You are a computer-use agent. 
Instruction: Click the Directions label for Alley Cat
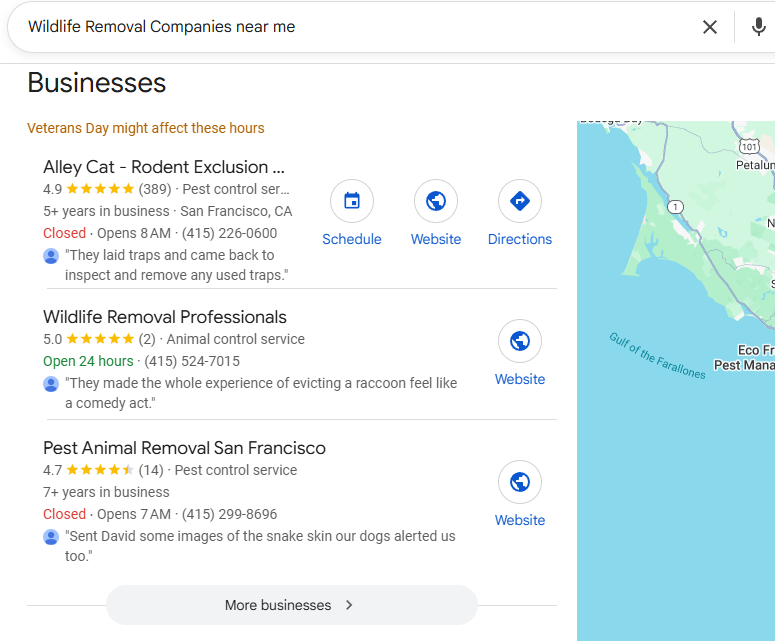click(520, 239)
